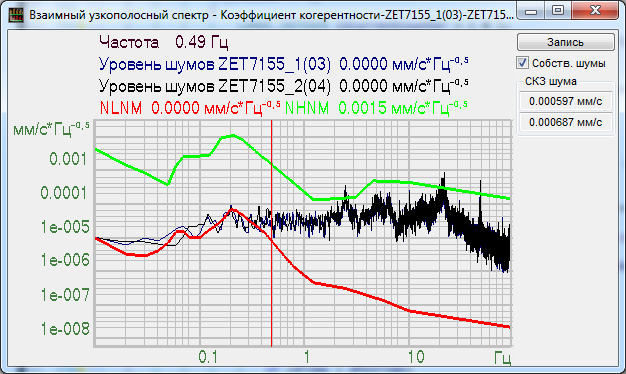626x374 pixels.
Task: Click the СКЗ шума group label
Action: click(x=551, y=81)
